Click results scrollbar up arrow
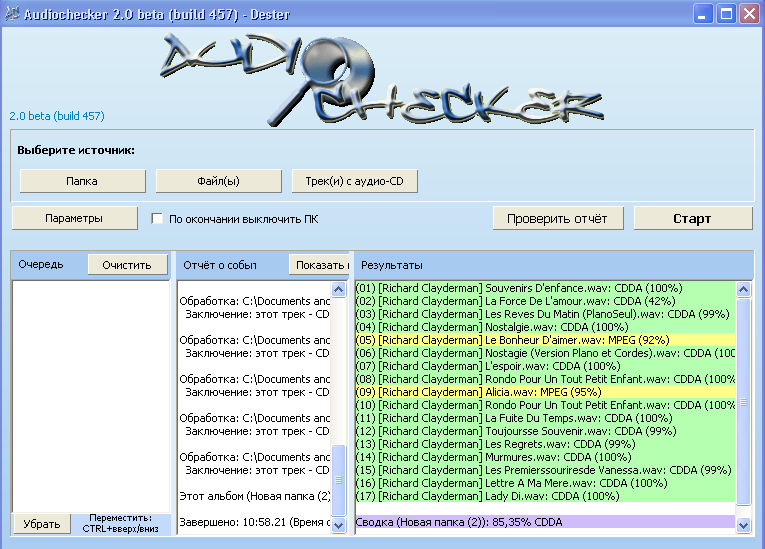Image resolution: width=765 pixels, height=549 pixels. point(743,289)
